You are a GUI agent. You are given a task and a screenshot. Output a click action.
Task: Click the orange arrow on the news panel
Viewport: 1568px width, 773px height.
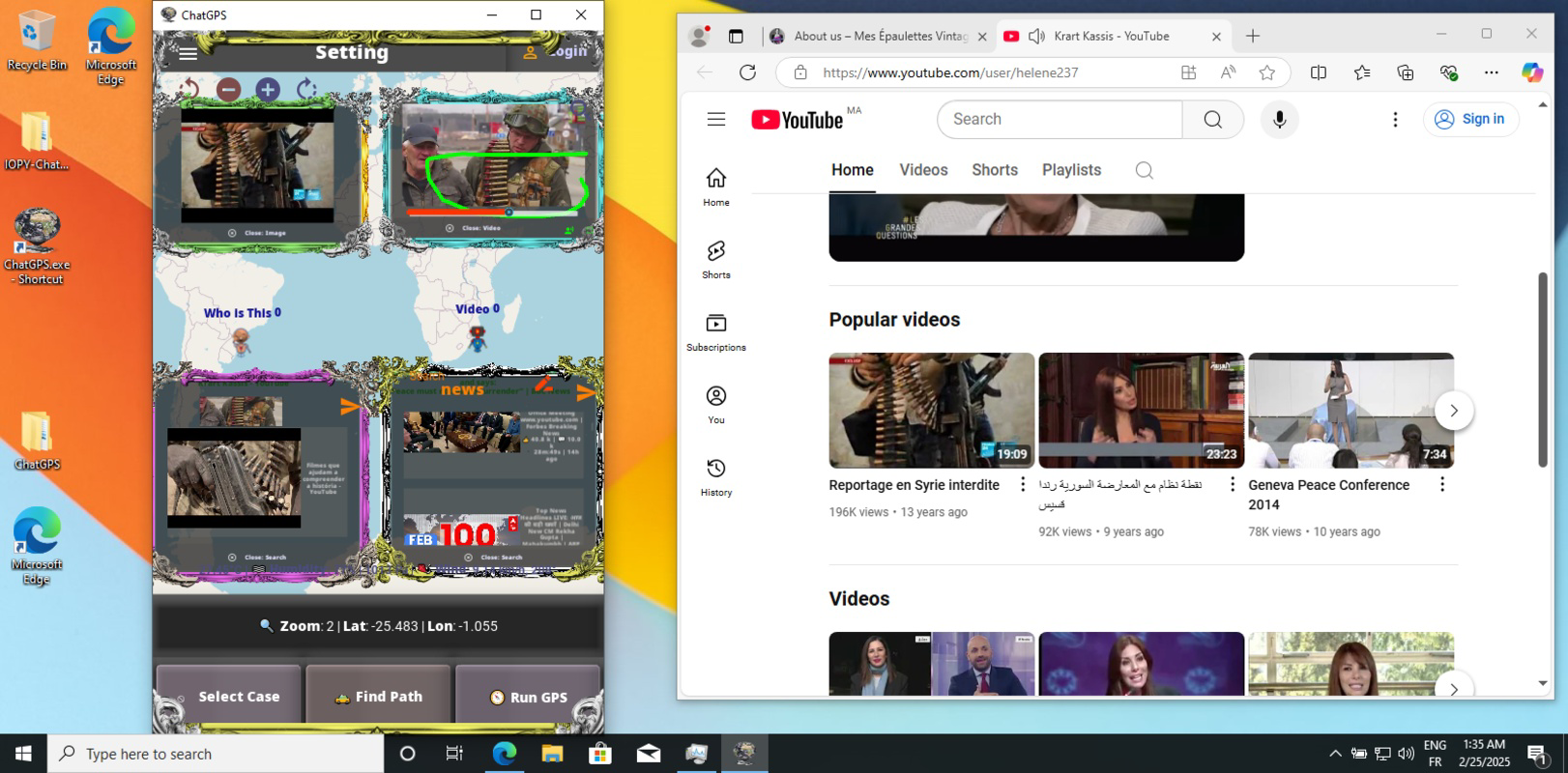586,392
